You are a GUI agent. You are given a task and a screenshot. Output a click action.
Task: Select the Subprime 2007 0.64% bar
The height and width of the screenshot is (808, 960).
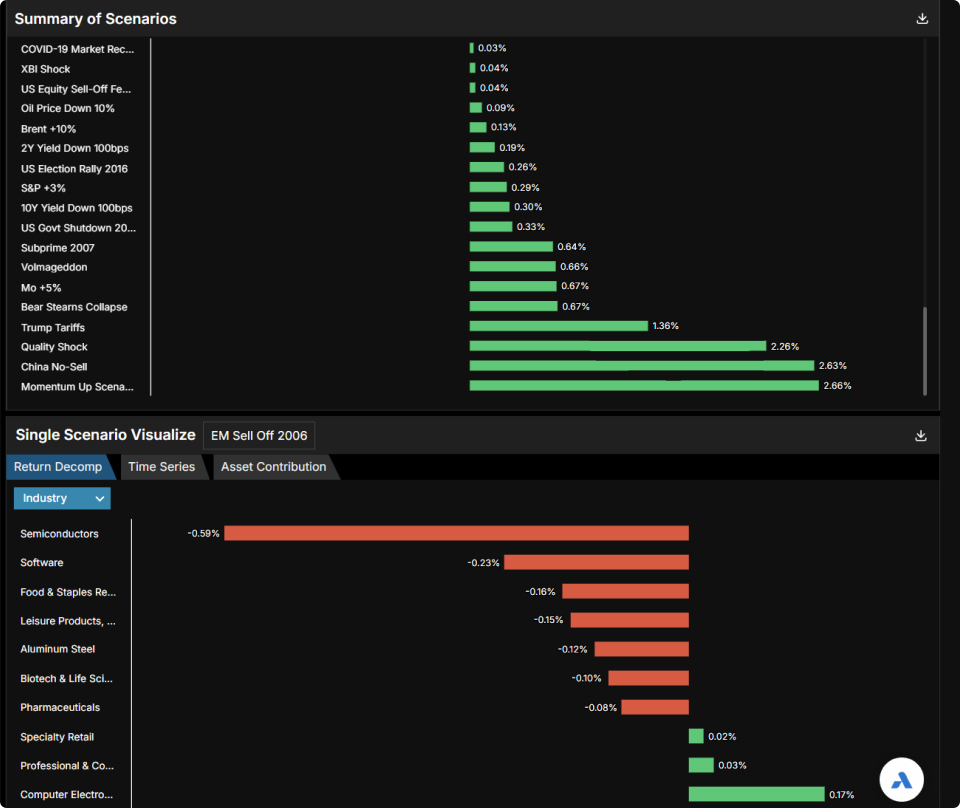point(511,246)
